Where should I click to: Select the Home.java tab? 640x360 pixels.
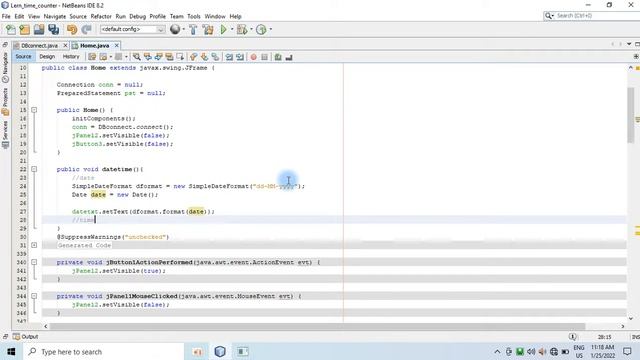94,46
